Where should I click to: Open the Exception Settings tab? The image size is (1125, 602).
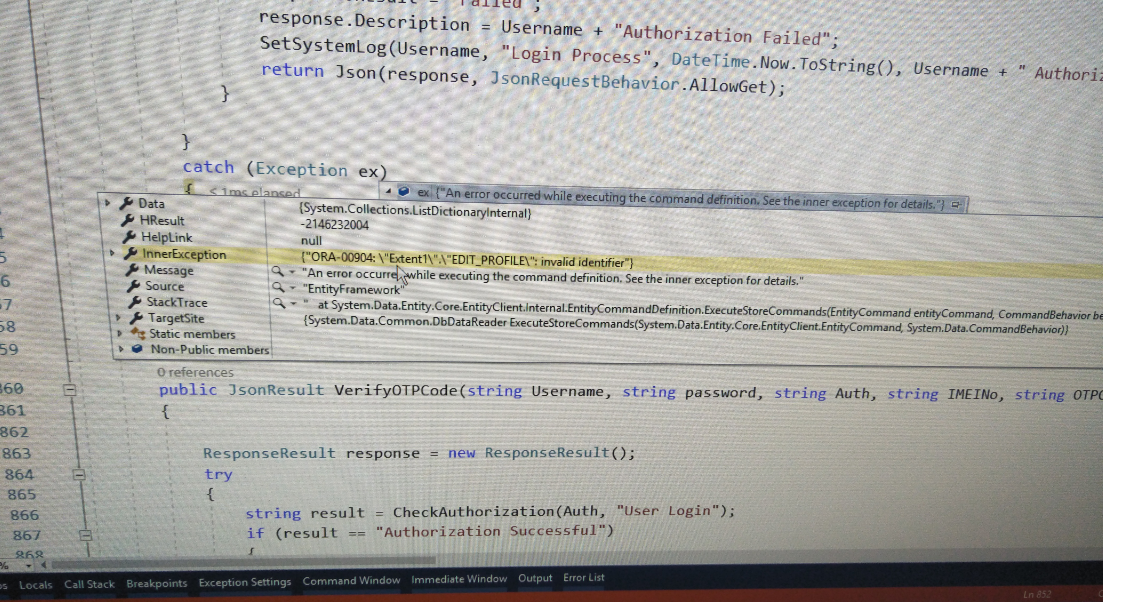point(245,582)
